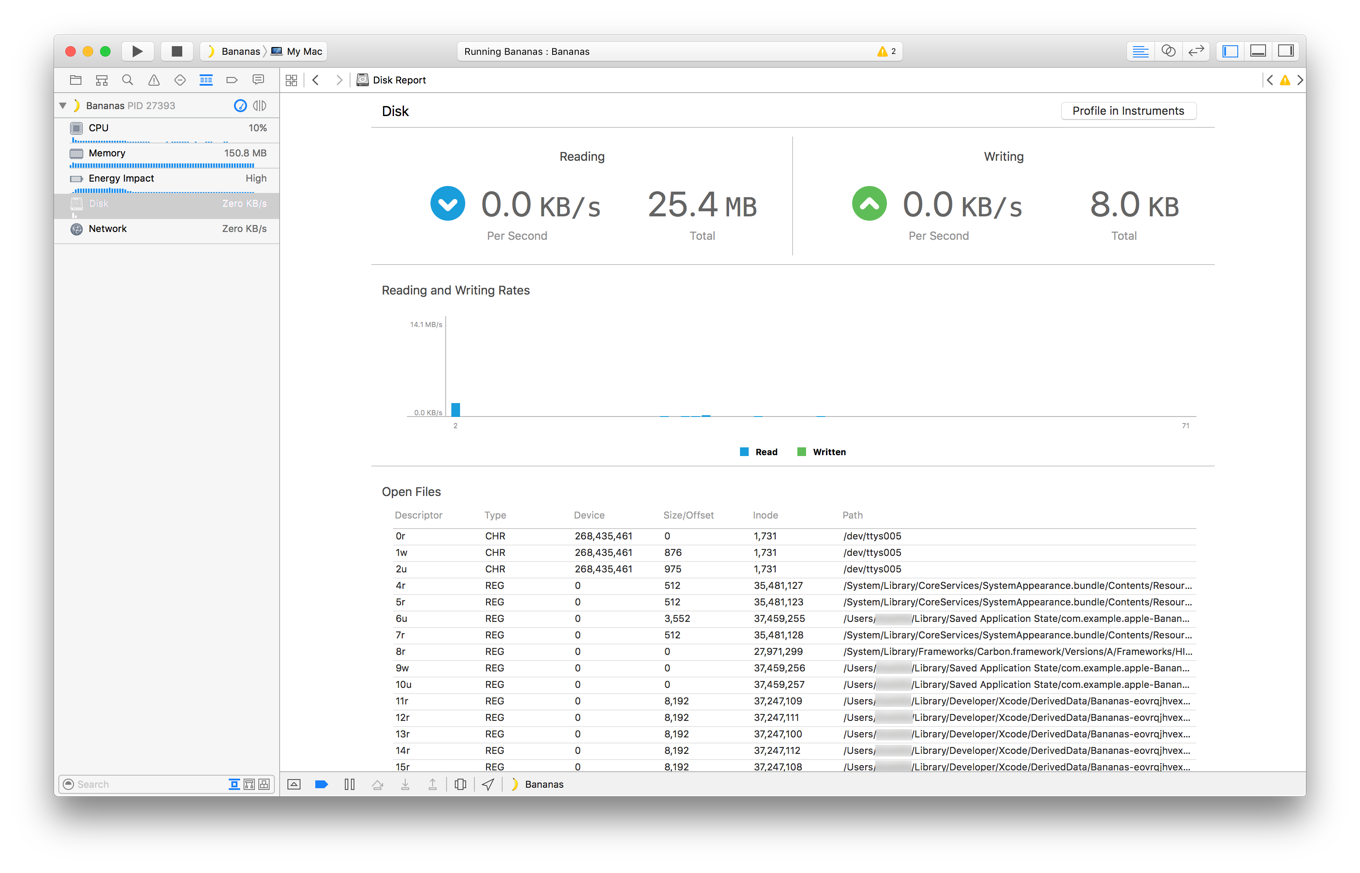Image resolution: width=1360 pixels, height=873 pixels.
Task: Click the Step Over icon in debug bar
Action: (376, 785)
